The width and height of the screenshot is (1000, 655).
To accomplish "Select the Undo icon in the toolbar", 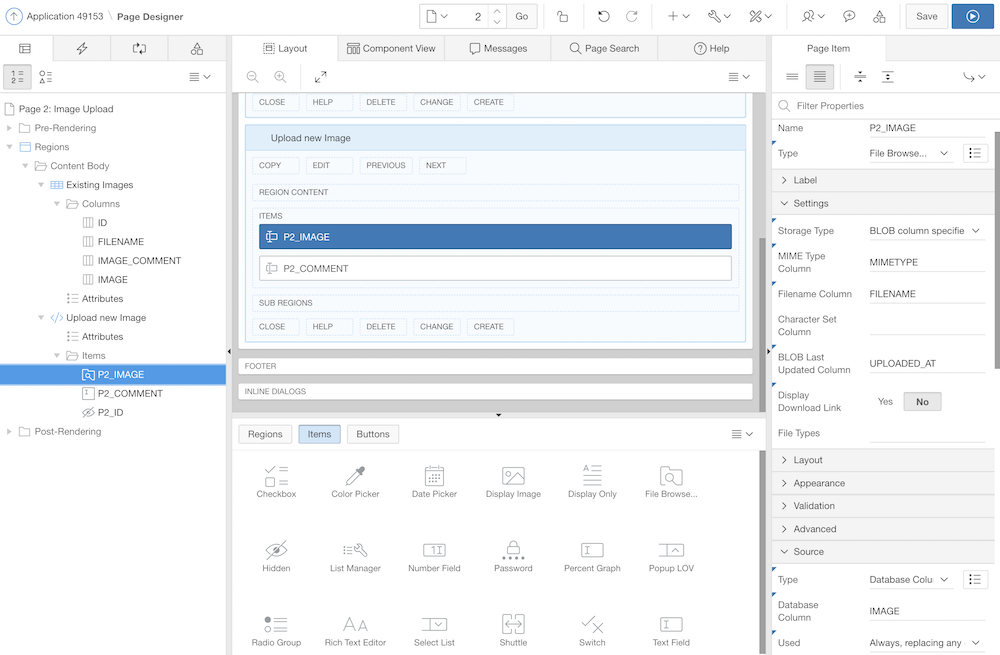I will [x=604, y=15].
